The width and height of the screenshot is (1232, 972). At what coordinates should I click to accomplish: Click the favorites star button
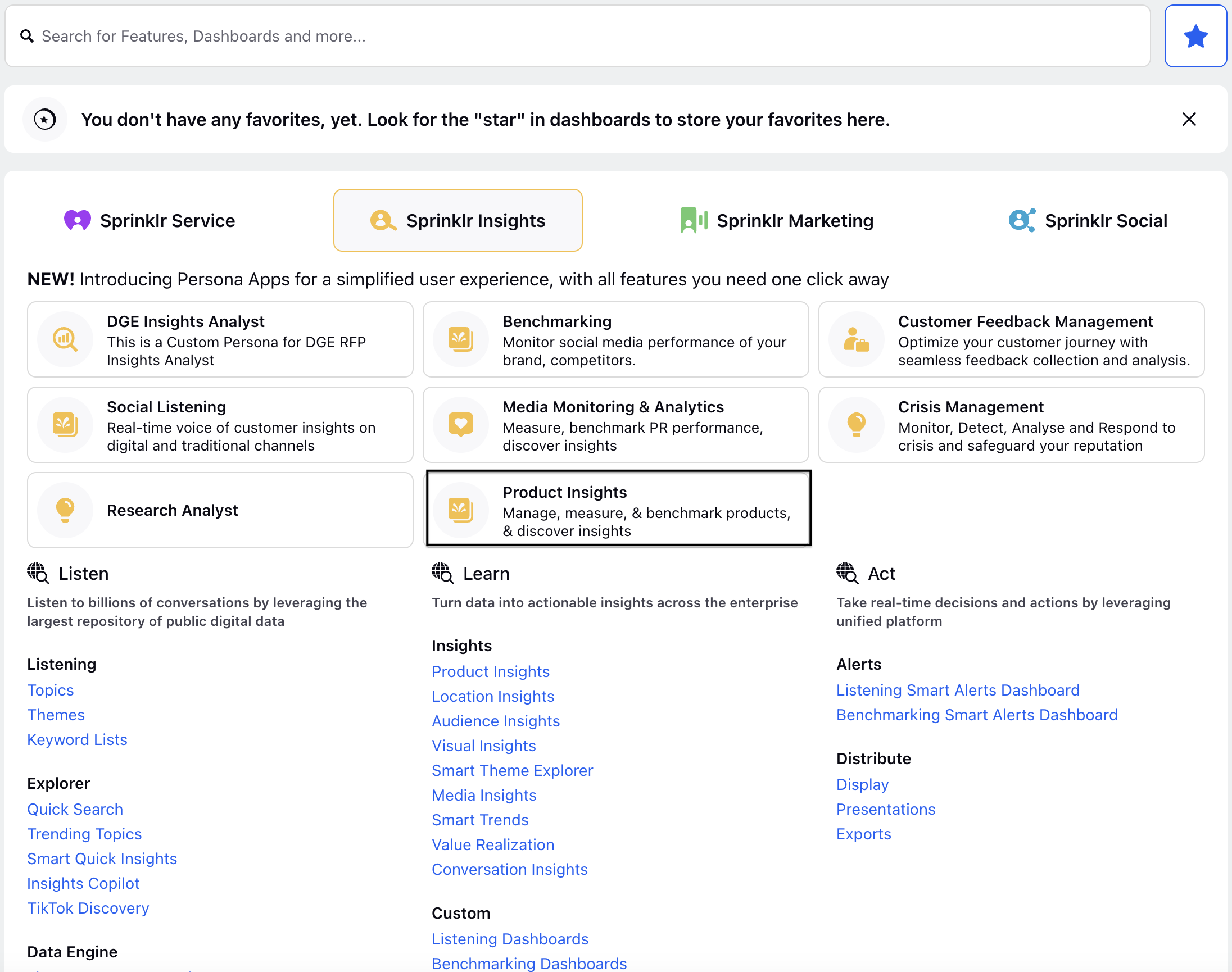point(1195,36)
